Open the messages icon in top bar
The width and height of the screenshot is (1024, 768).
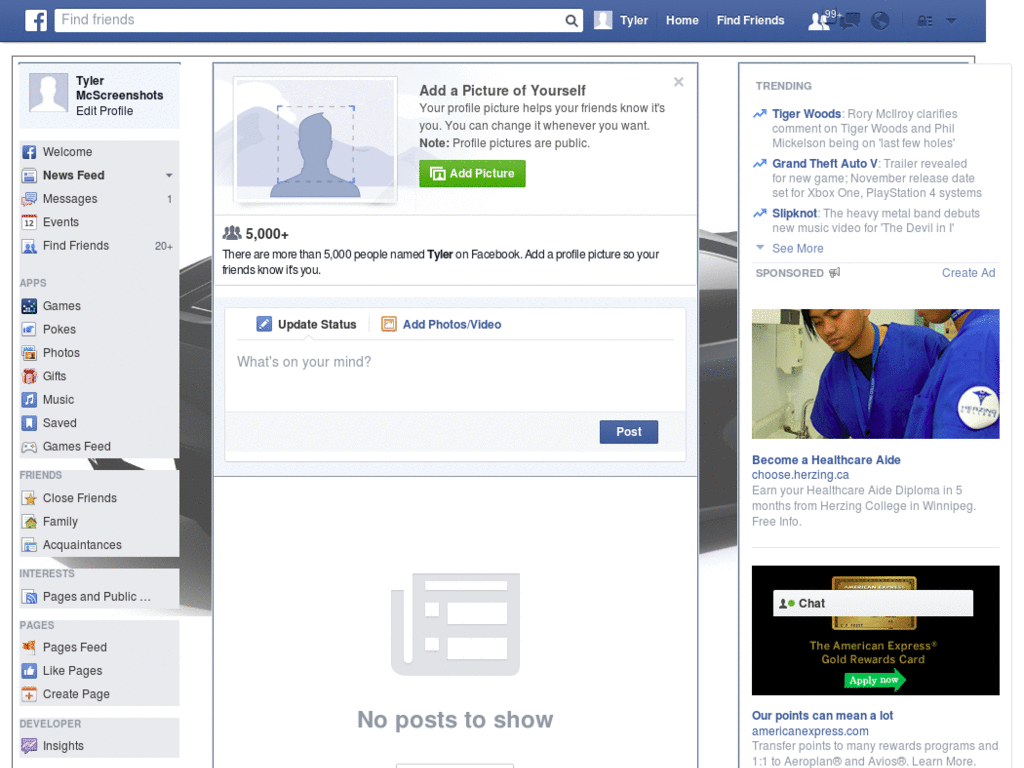(850, 21)
